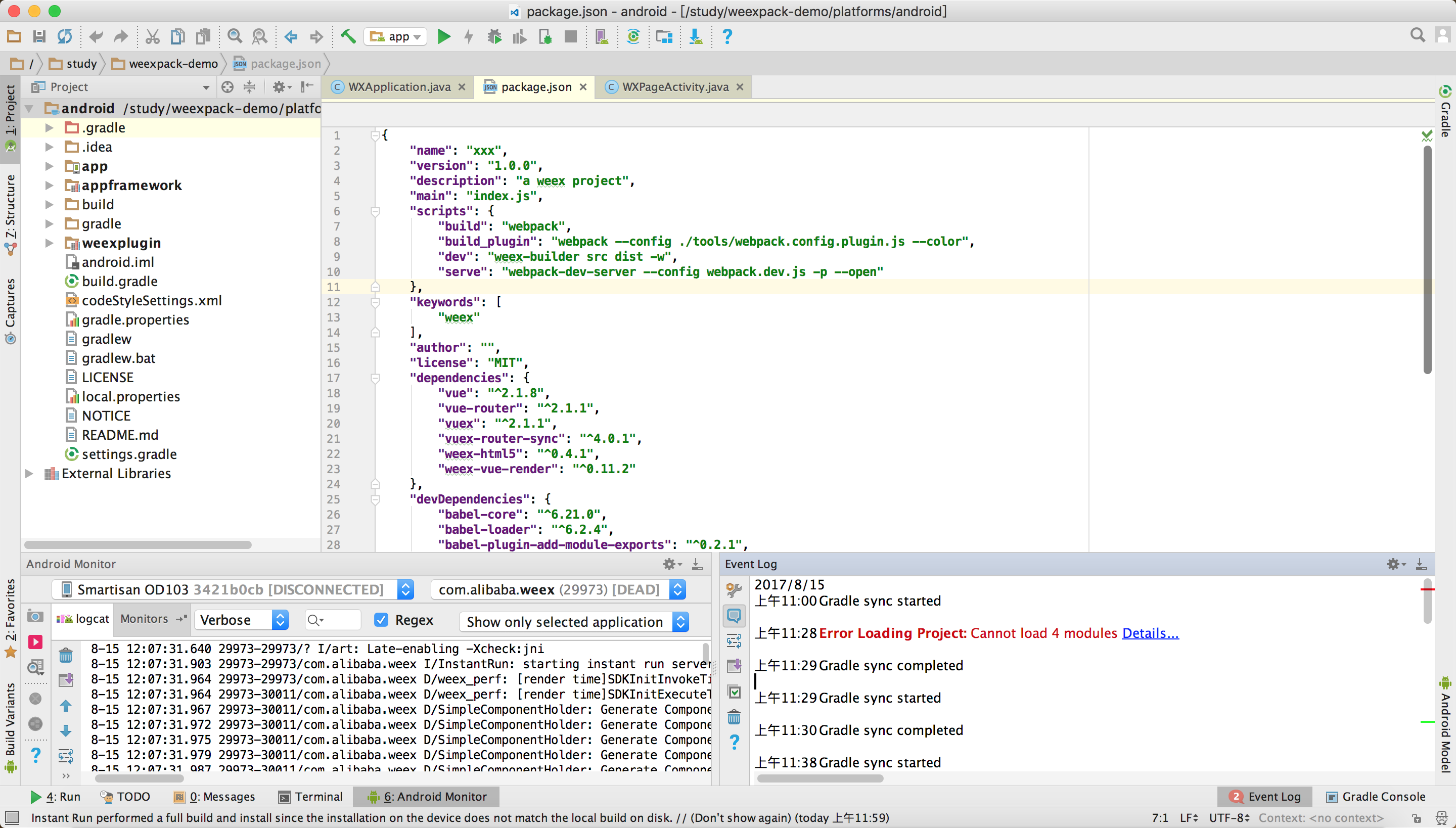Viewport: 1456px width, 828px height.
Task: Click the Debug app bug icon
Action: [x=494, y=37]
